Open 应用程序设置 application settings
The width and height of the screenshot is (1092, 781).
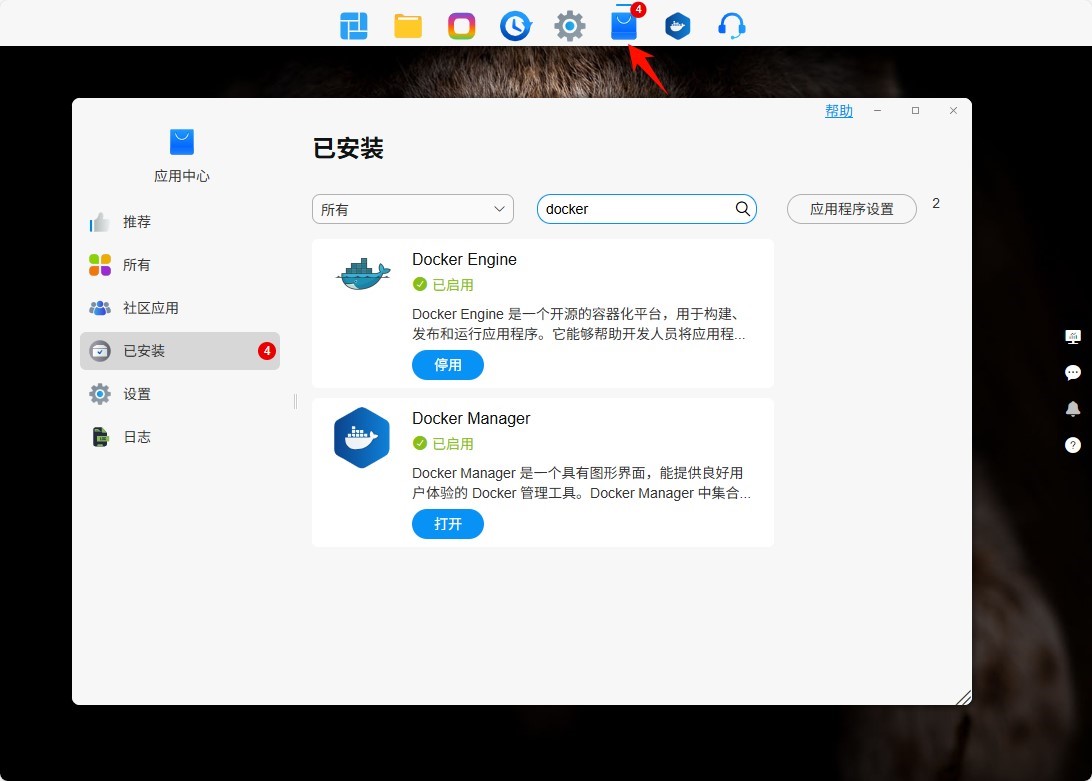[852, 209]
